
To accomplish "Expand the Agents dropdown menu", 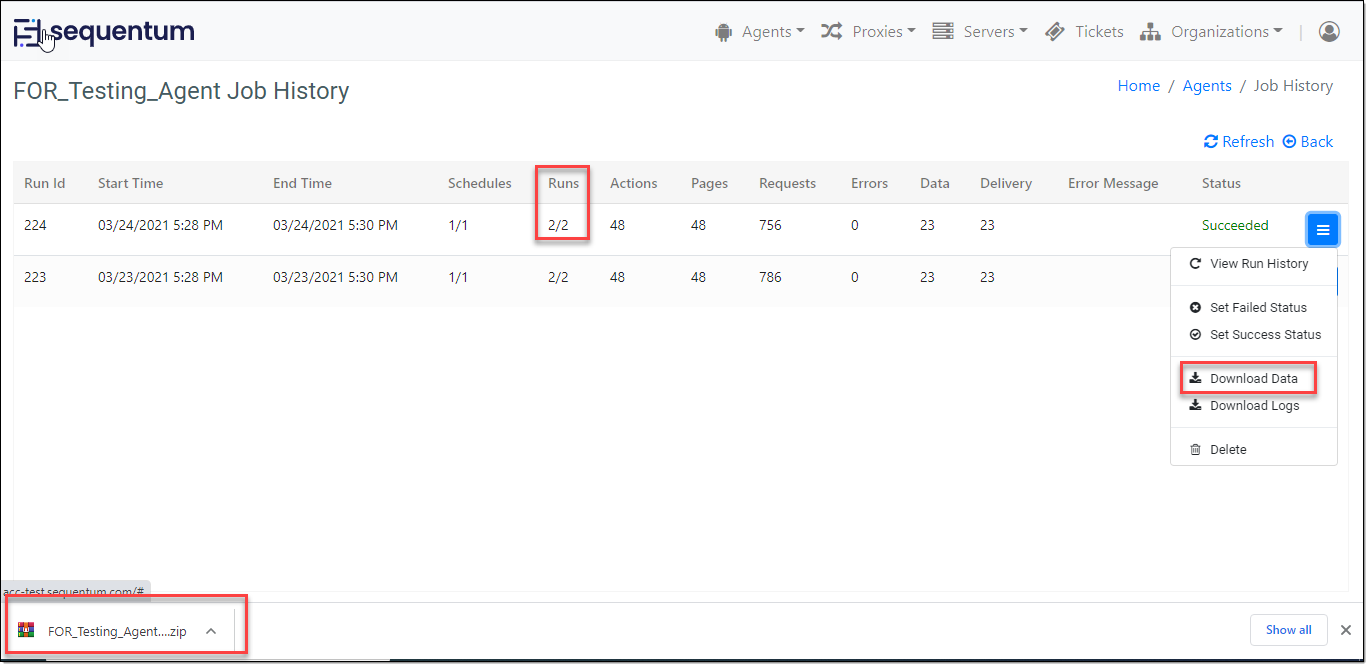I will pos(760,32).
